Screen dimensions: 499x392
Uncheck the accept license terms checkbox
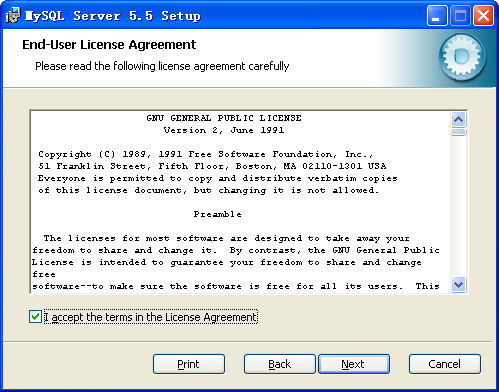pos(35,317)
